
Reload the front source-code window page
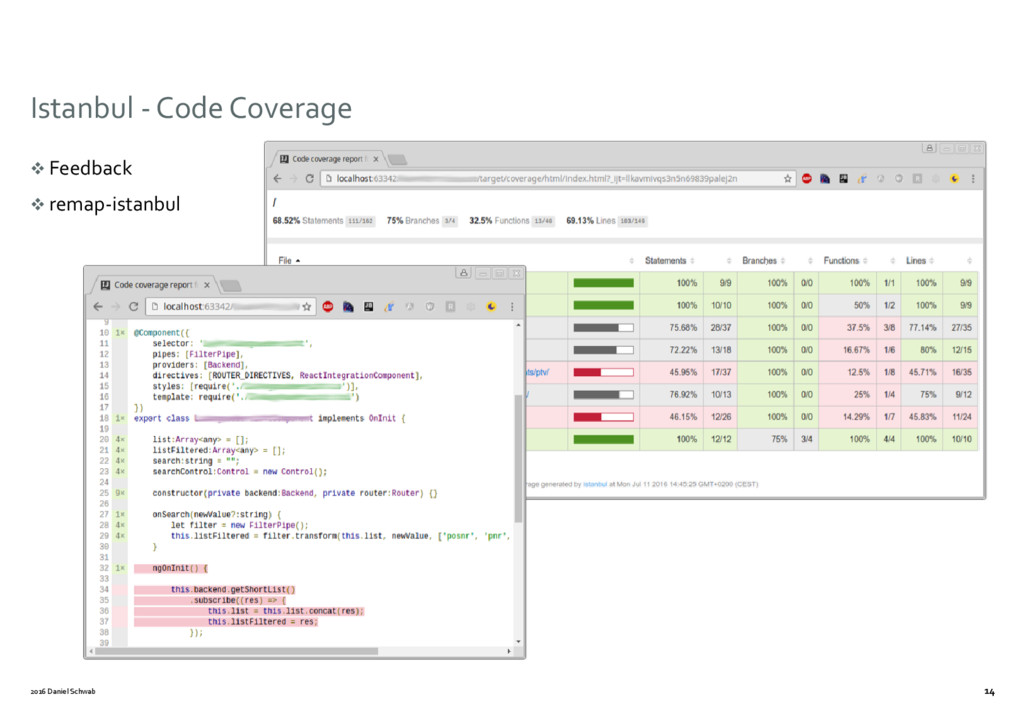coord(133,306)
